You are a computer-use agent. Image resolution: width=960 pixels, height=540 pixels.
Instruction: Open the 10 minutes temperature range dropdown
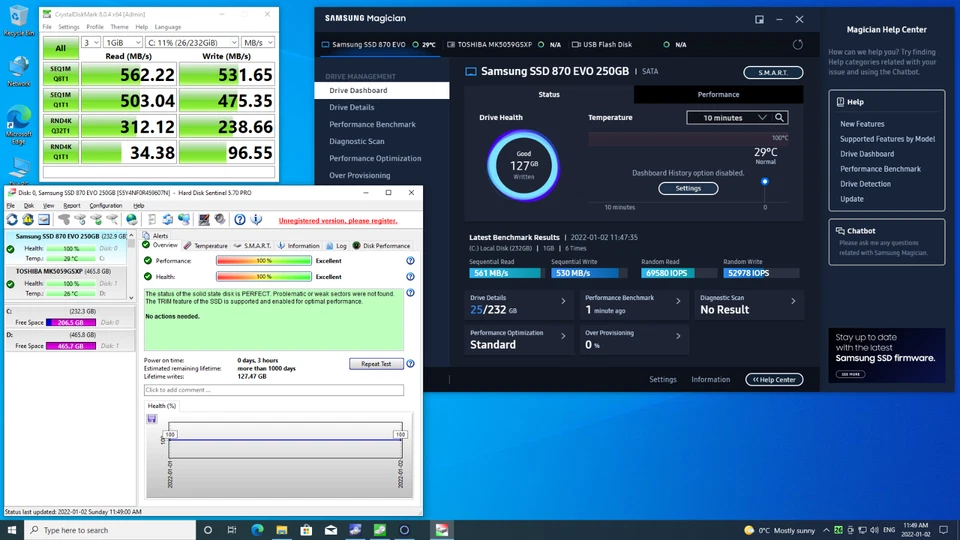pyautogui.click(x=729, y=118)
